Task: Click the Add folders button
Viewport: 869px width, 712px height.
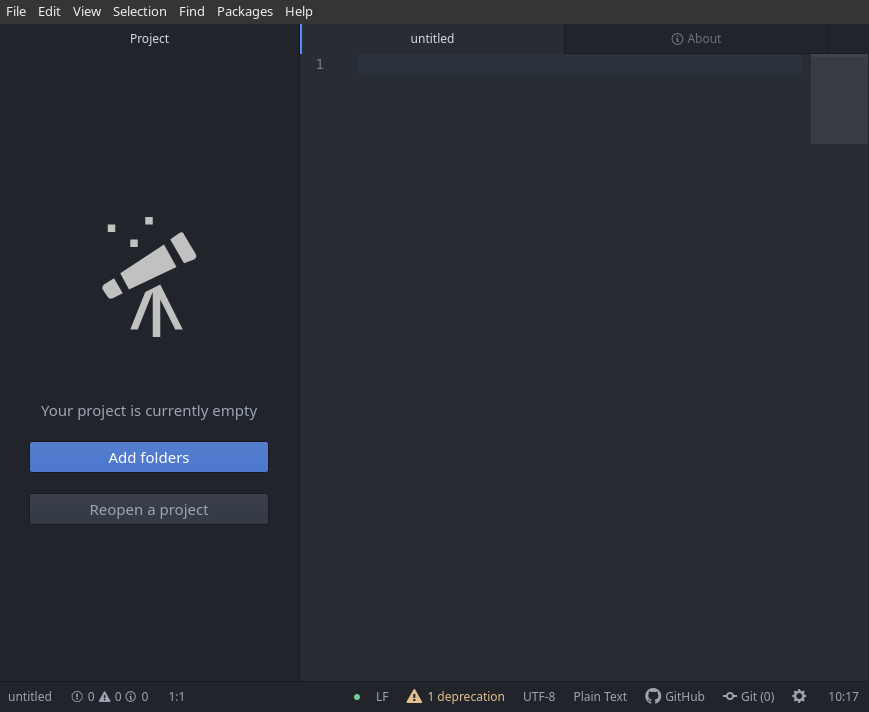Action: pos(148,457)
